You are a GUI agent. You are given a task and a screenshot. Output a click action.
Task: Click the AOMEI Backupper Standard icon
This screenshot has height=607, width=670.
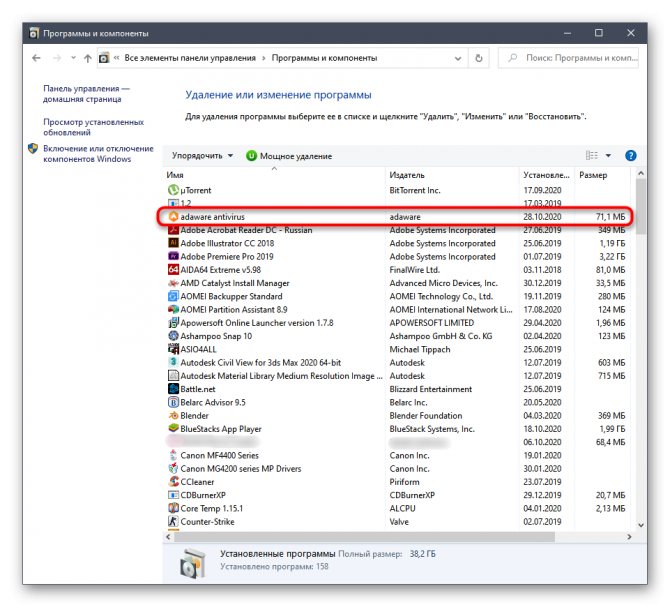[x=173, y=296]
